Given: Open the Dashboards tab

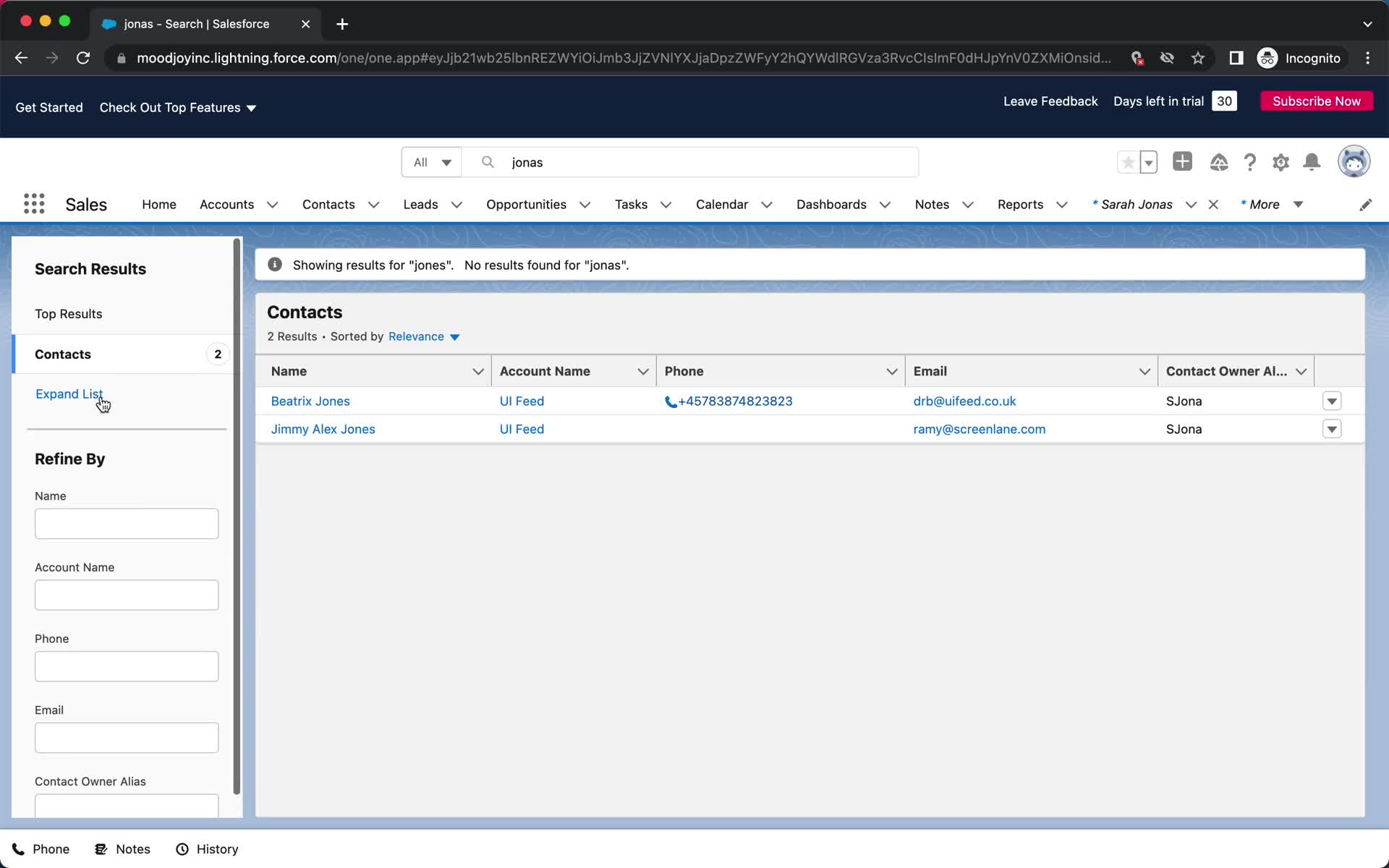Looking at the screenshot, I should click(831, 205).
